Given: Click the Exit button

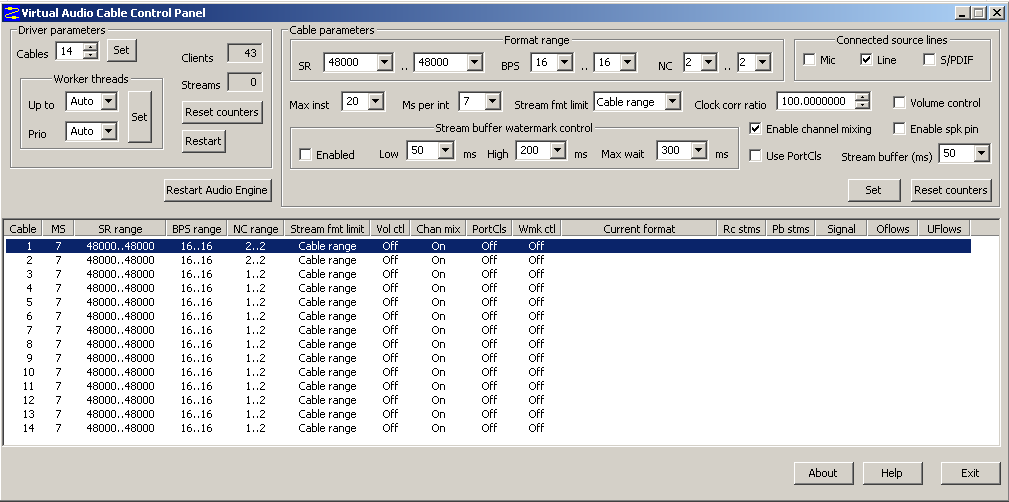Looking at the screenshot, I should 970,473.
